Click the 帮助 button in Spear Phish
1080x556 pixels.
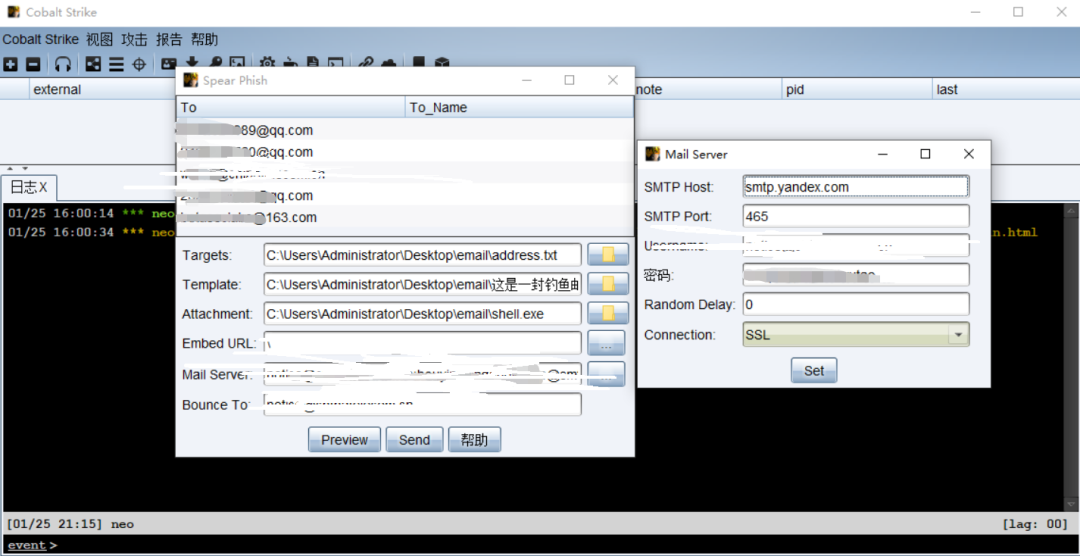tap(475, 440)
